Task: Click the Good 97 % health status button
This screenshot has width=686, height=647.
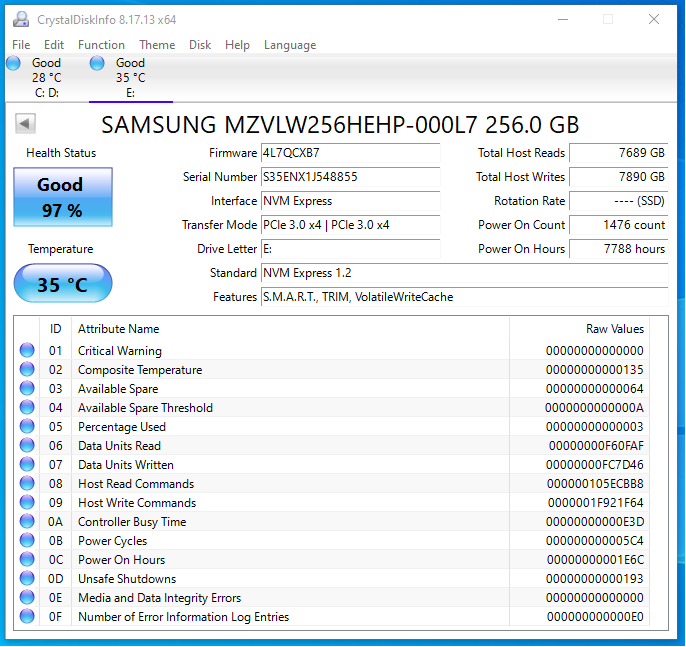Action: pos(62,197)
